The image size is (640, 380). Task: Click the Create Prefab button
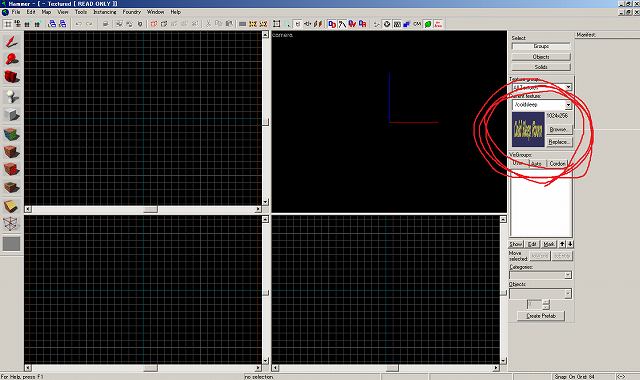click(x=541, y=316)
